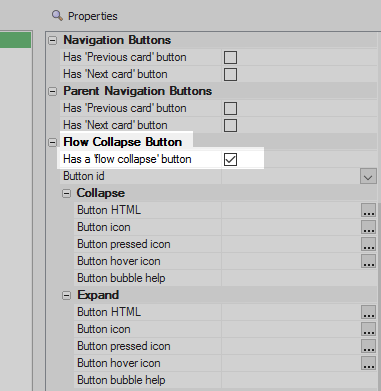The image size is (381, 391).
Task: Click the Properties magnifier icon
Action: [57, 16]
